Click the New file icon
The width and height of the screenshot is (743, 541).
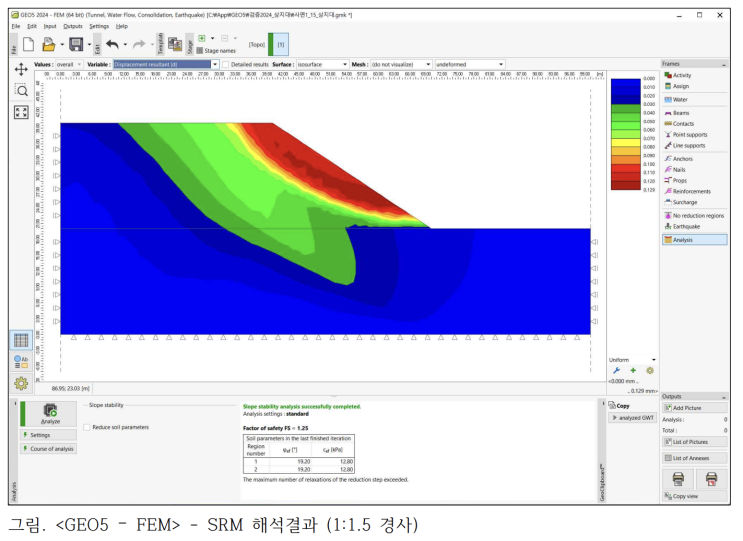pyautogui.click(x=28, y=45)
